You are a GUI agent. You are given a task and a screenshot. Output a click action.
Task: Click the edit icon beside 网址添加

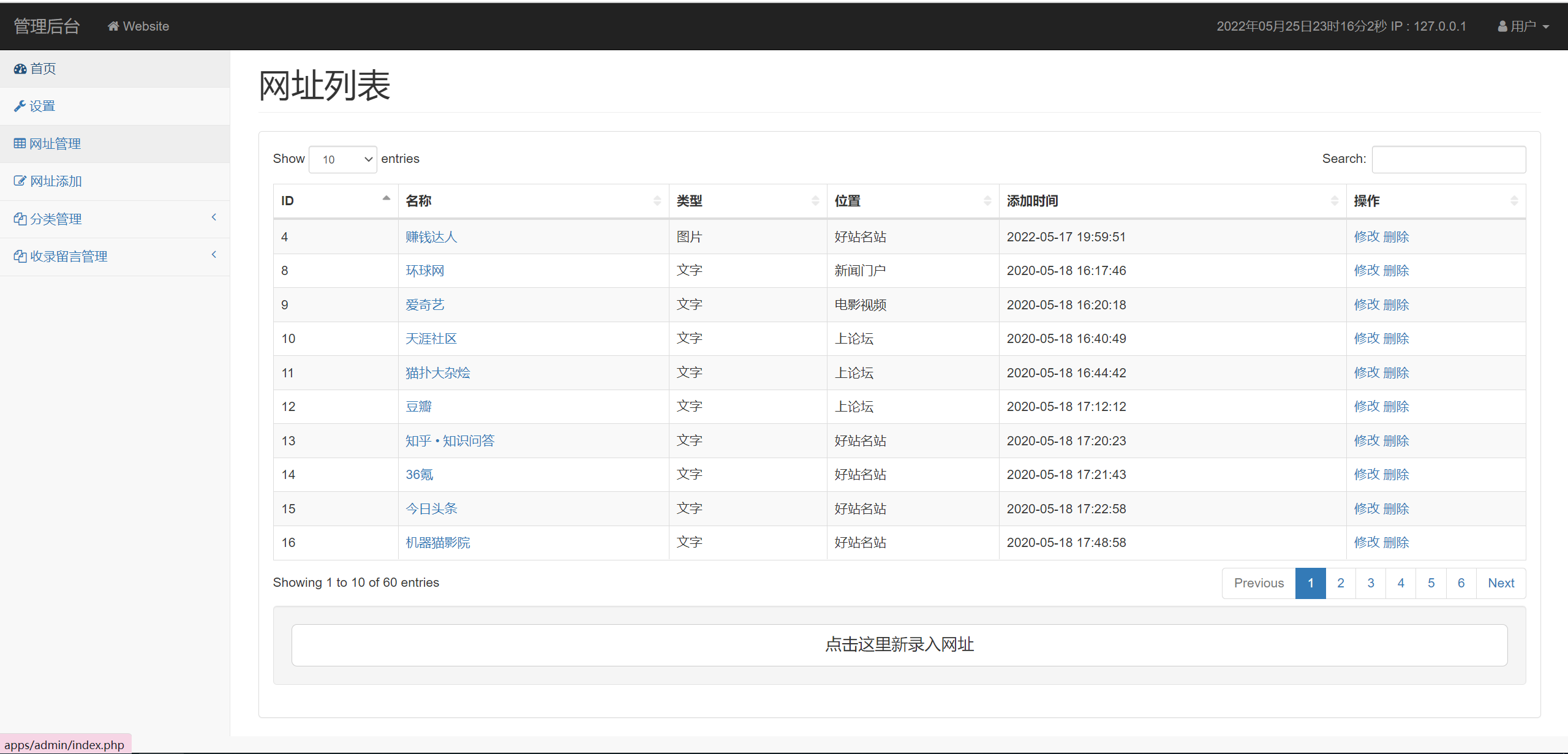(x=20, y=181)
